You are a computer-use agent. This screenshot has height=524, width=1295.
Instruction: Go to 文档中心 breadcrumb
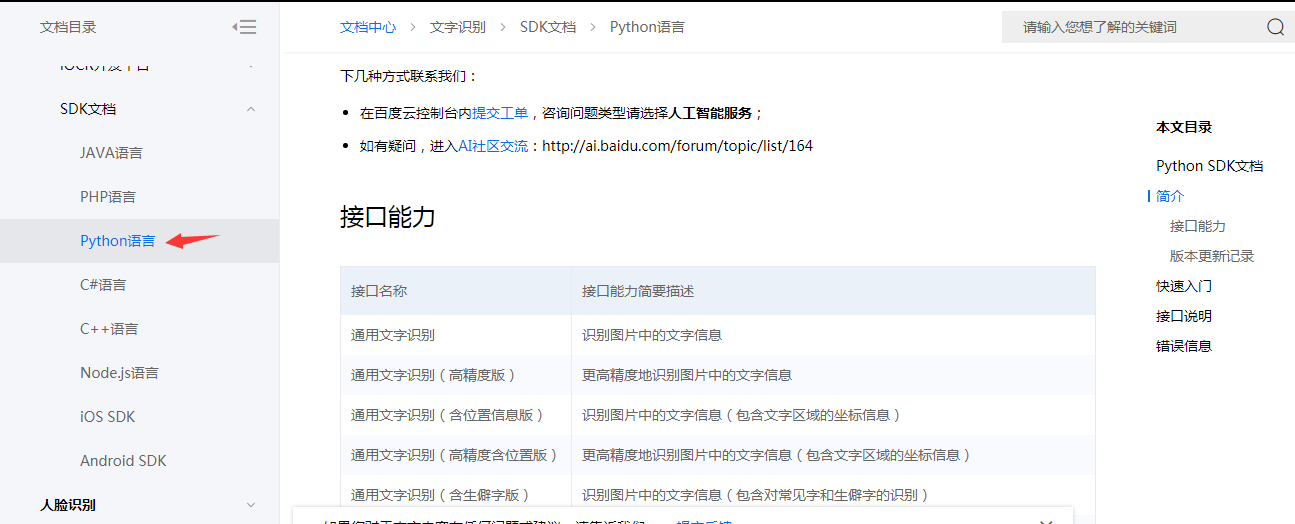[x=367, y=27]
